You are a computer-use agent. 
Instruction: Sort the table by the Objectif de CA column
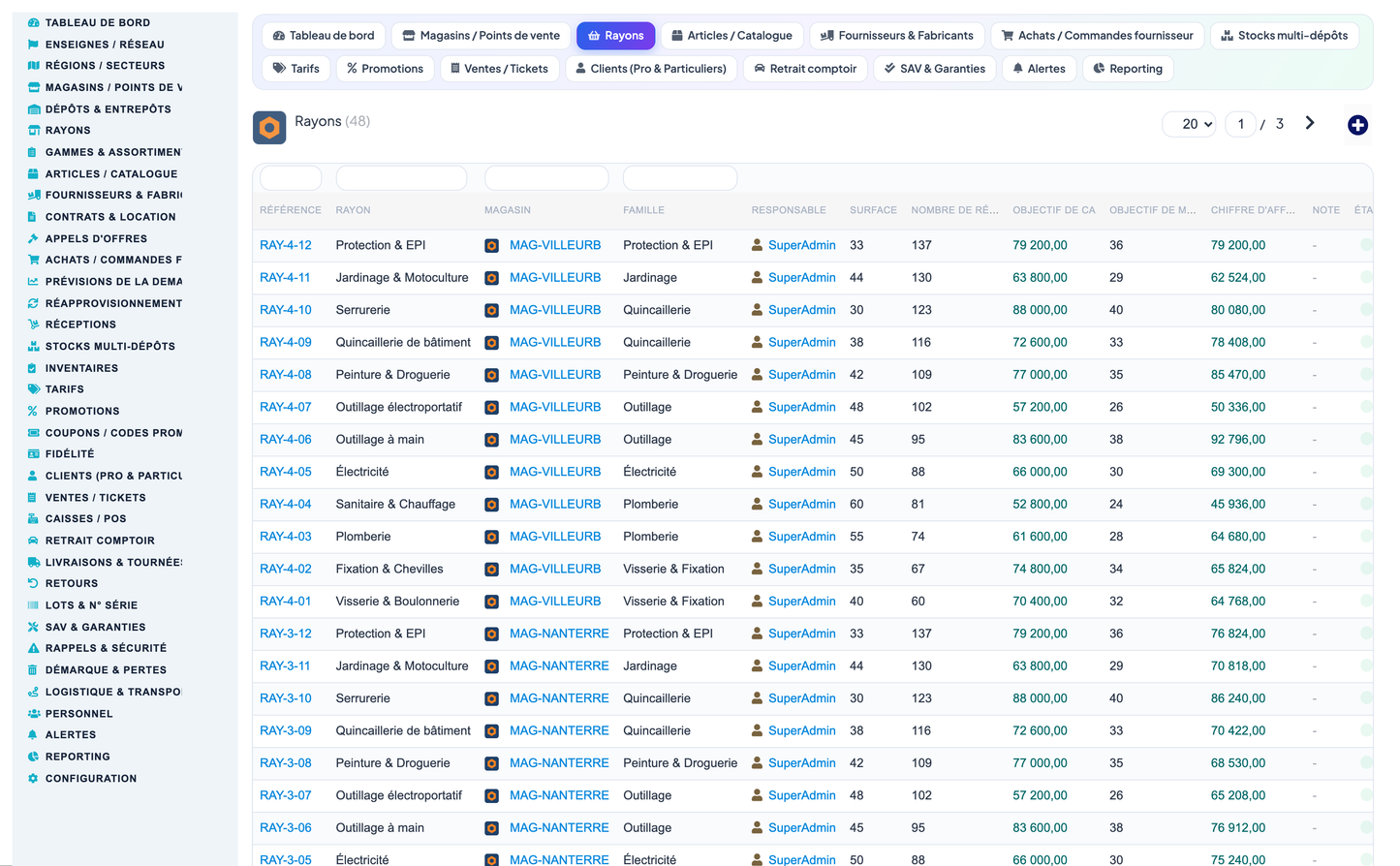1054,210
